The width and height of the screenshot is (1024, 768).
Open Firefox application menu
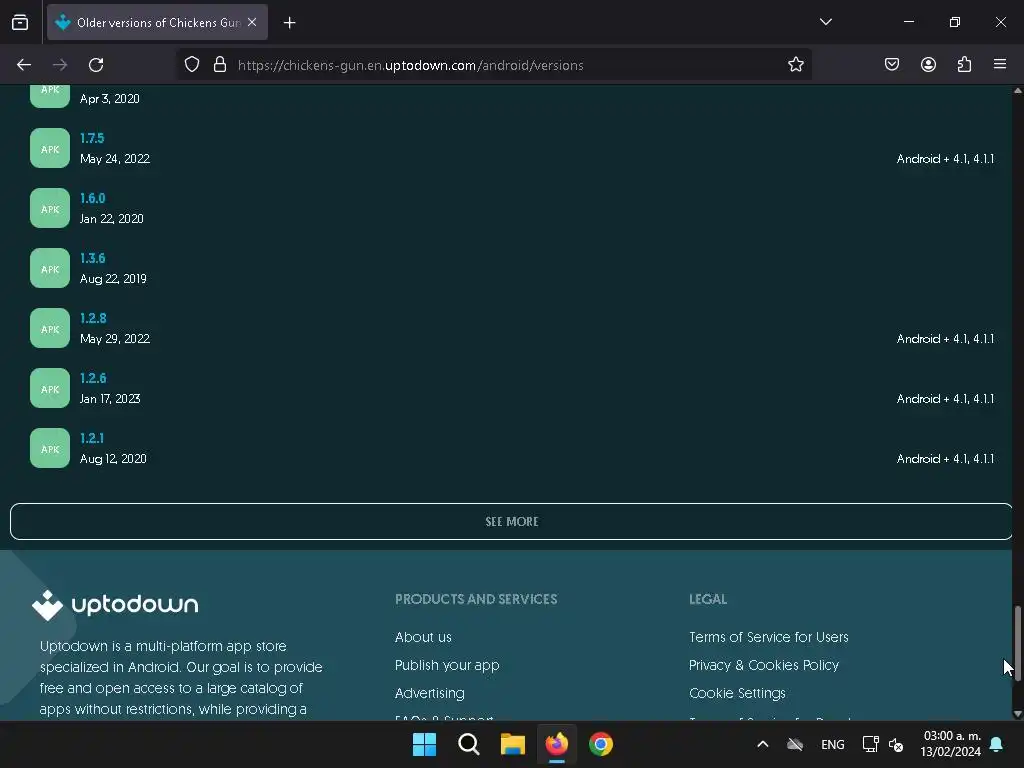(x=1000, y=65)
